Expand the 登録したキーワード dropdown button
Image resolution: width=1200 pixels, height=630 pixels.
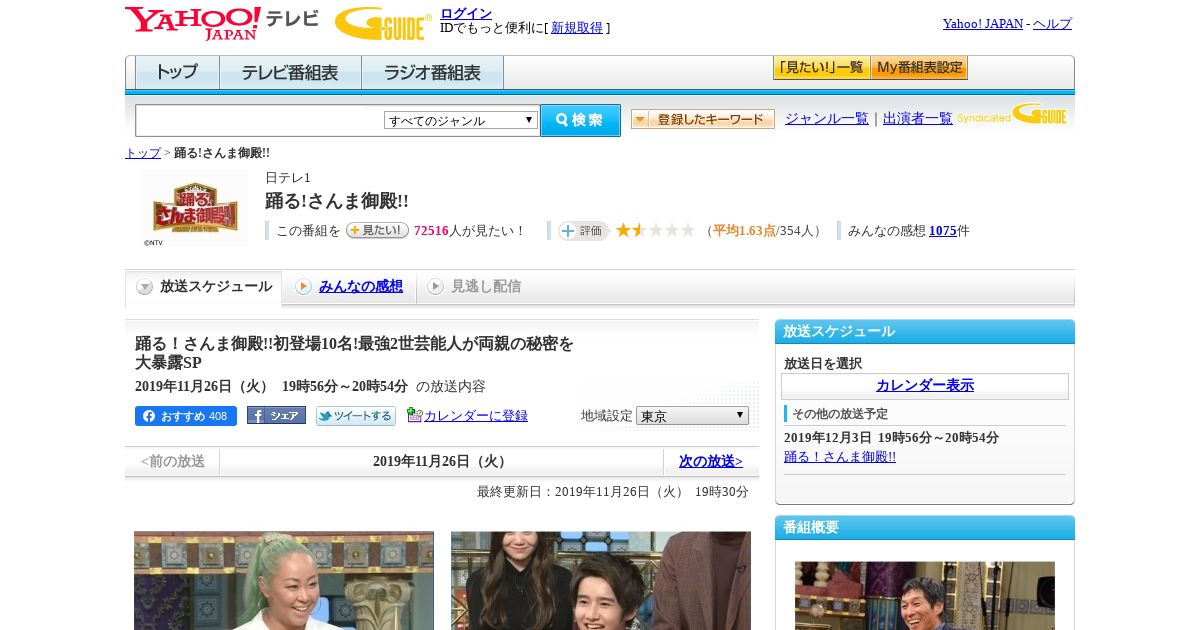tap(702, 119)
